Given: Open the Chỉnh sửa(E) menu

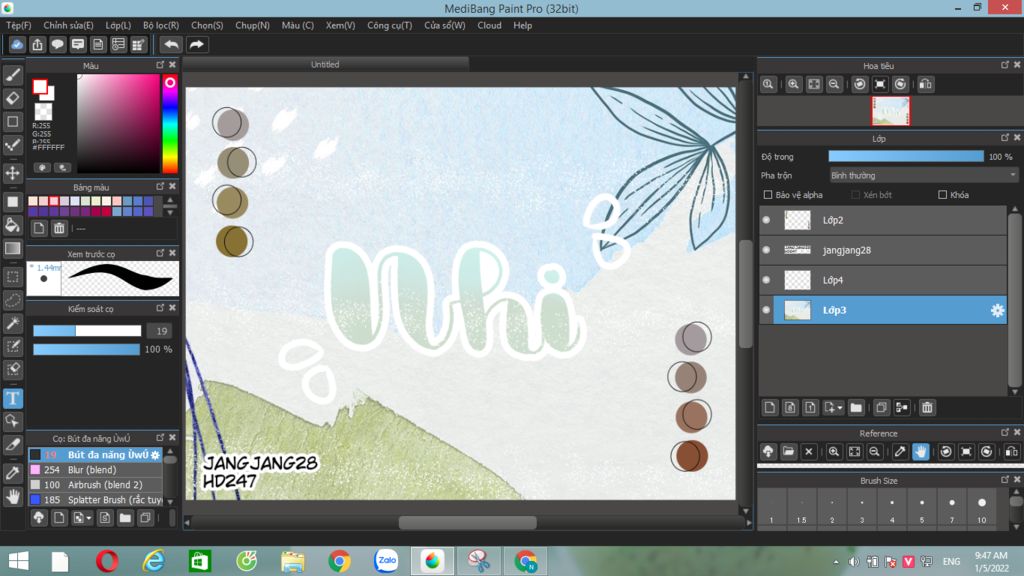Looking at the screenshot, I should [68, 25].
